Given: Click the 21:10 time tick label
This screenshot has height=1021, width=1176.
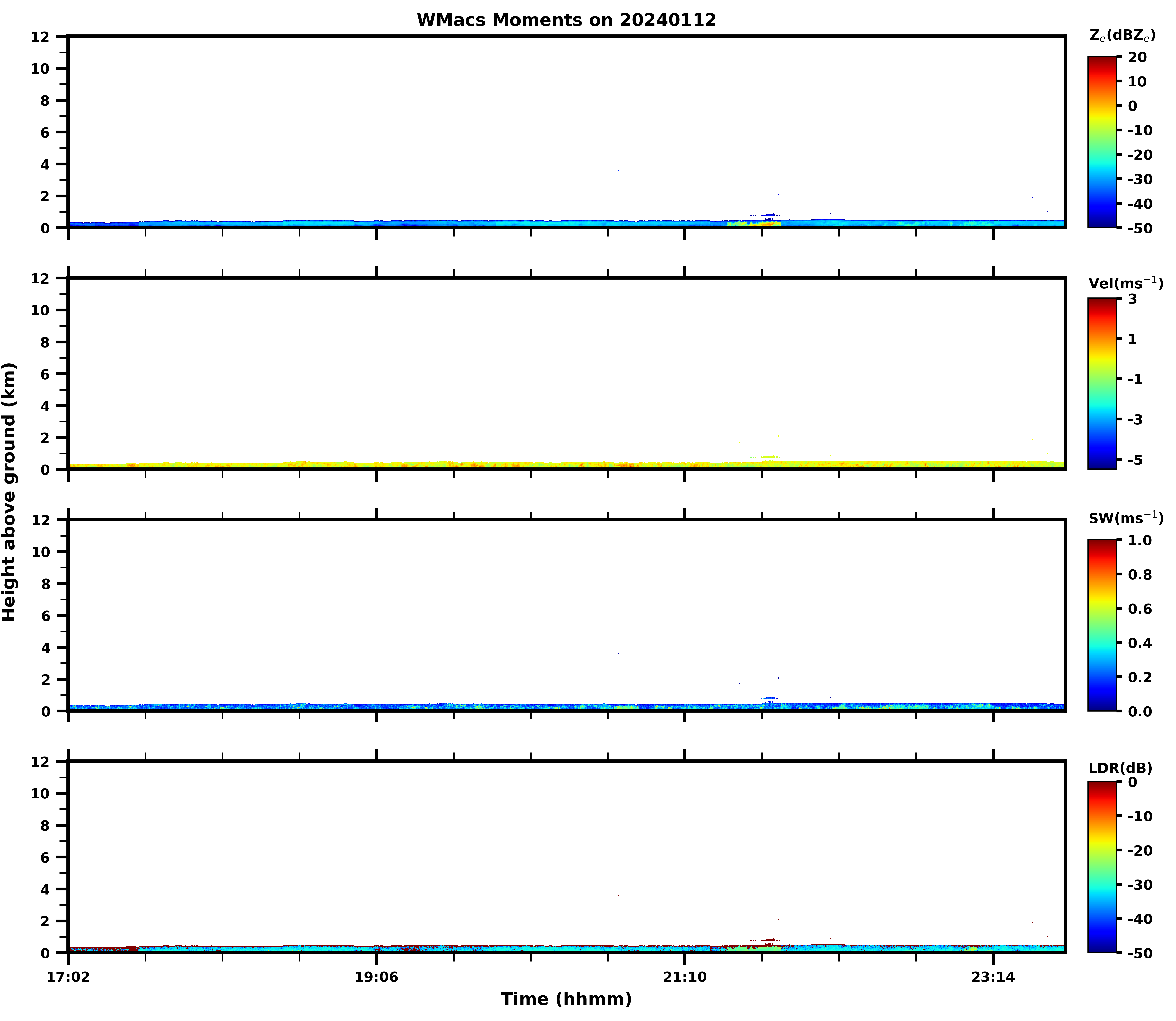Looking at the screenshot, I should [x=685, y=978].
